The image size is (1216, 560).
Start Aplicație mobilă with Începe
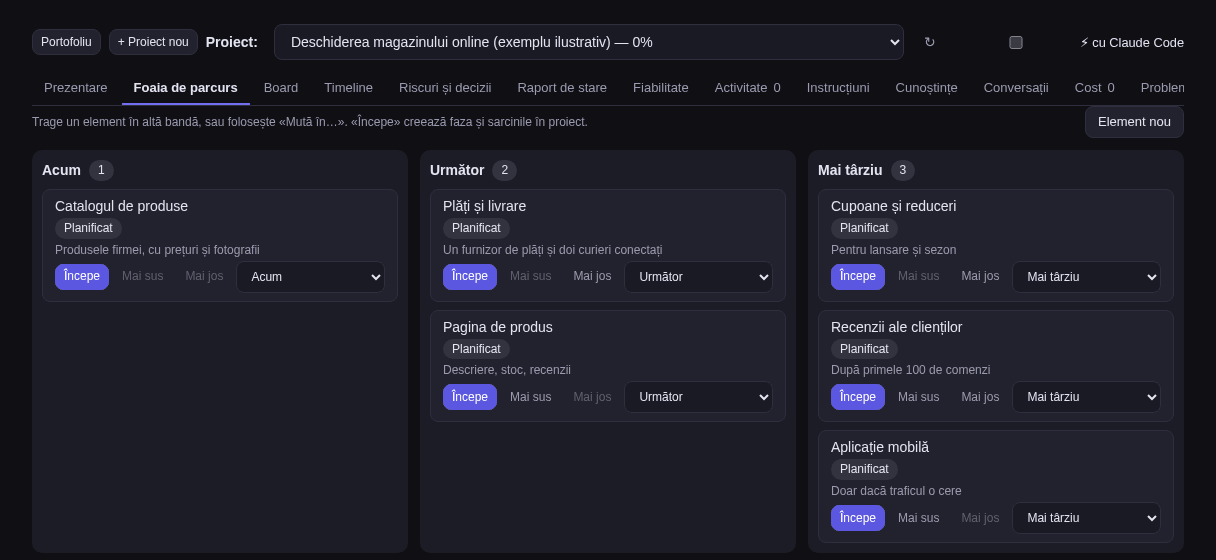tap(858, 518)
